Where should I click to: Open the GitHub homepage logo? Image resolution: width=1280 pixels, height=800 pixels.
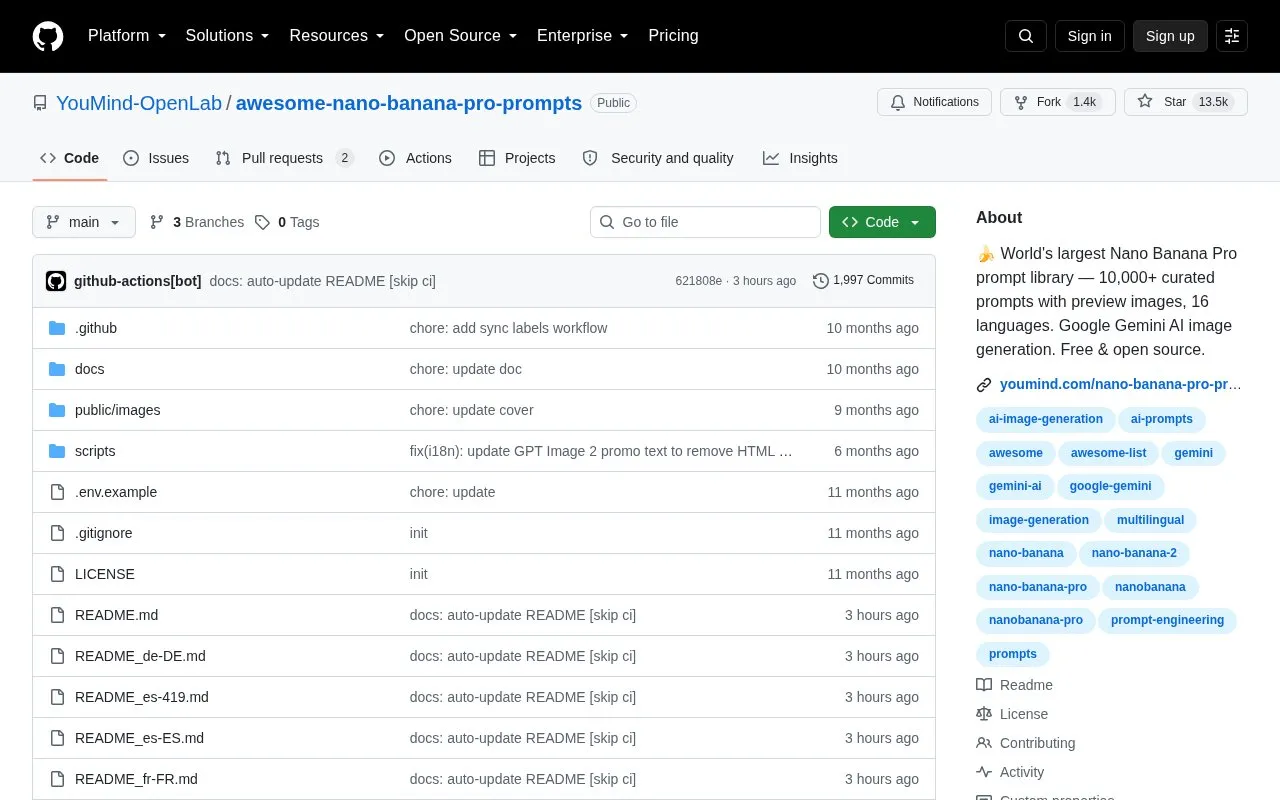coord(48,36)
